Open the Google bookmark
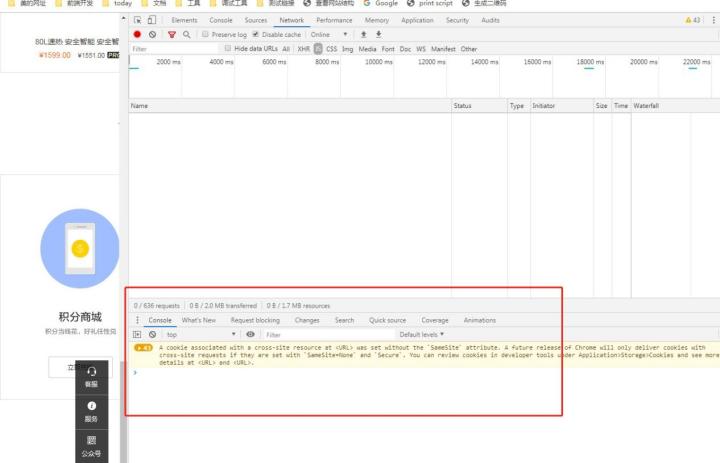 [381, 3]
